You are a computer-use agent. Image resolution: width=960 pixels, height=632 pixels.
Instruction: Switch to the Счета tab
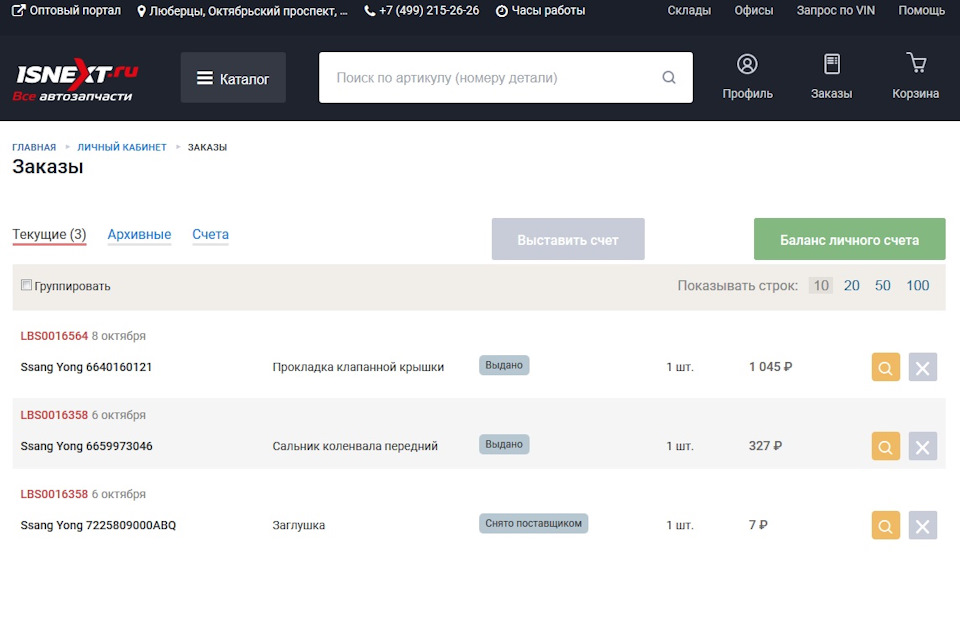pos(210,235)
